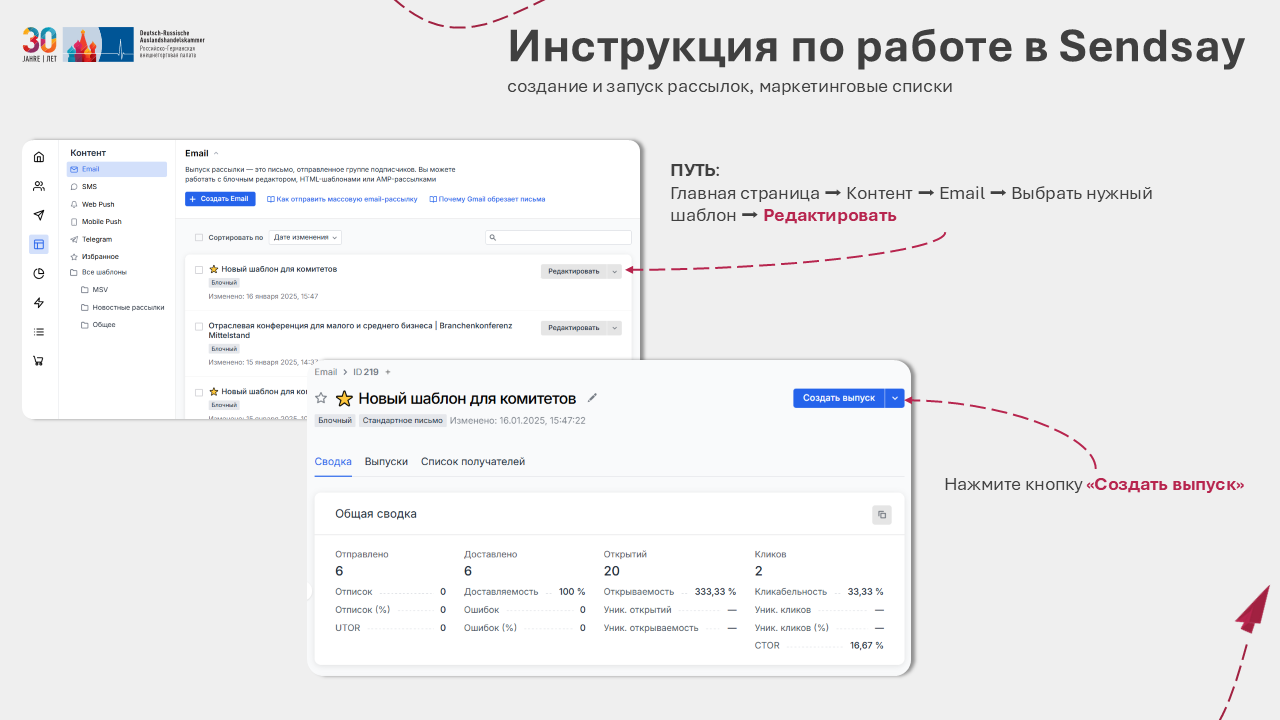Click the Доставляемость 100 % metric

pyautogui.click(x=525, y=592)
